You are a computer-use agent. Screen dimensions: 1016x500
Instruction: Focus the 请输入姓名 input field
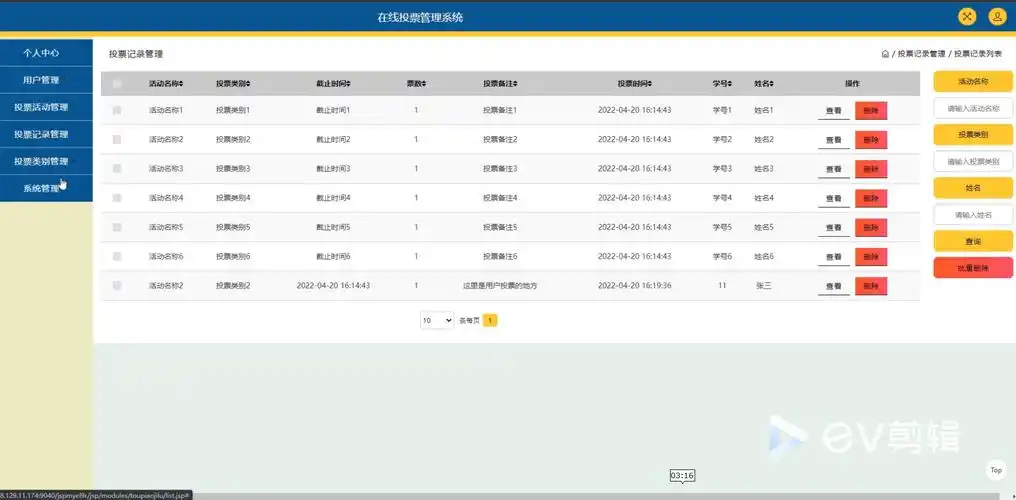coord(973,214)
